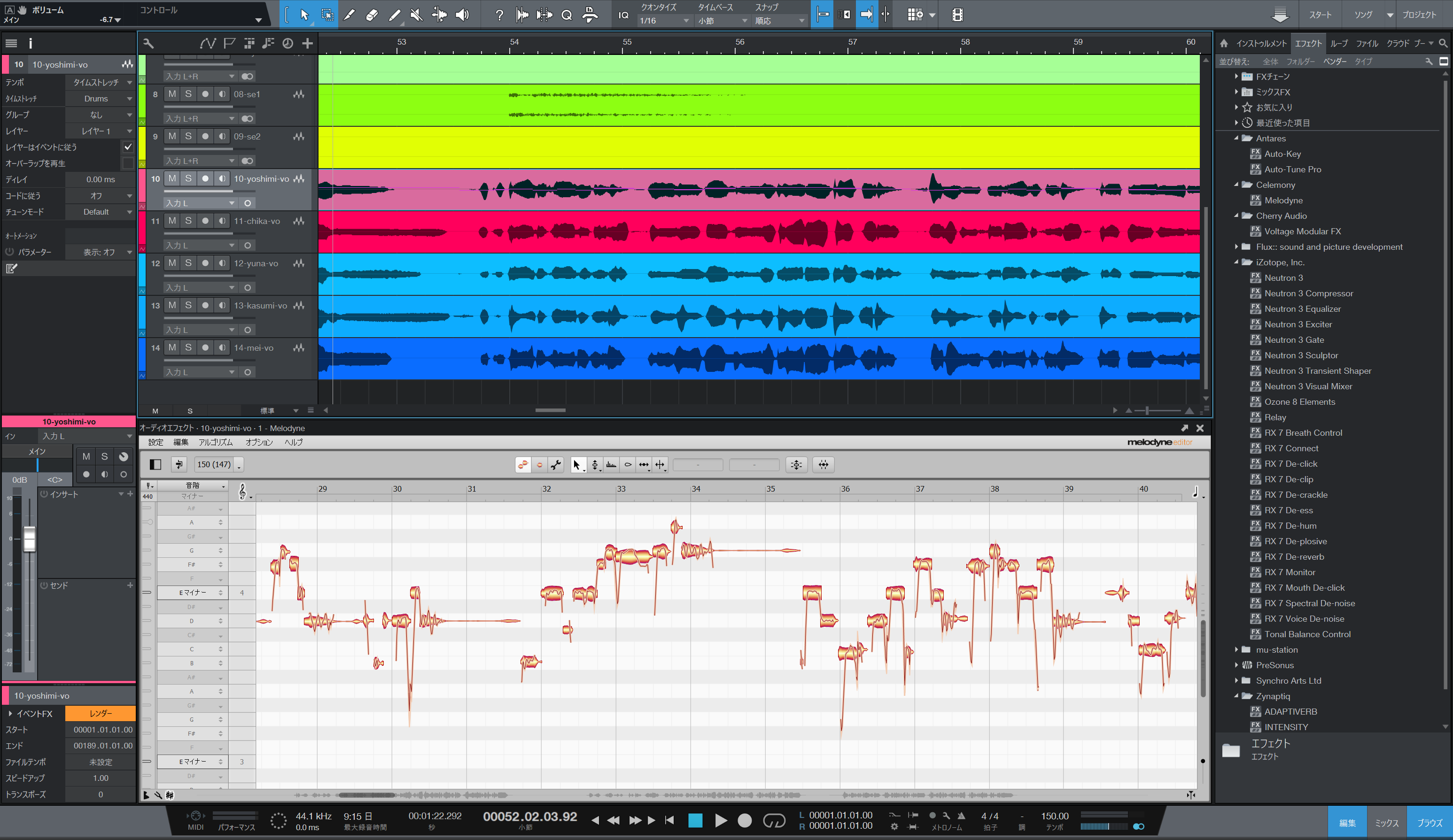This screenshot has height=840, width=1453.
Task: Open the video player film icon
Action: (x=957, y=15)
